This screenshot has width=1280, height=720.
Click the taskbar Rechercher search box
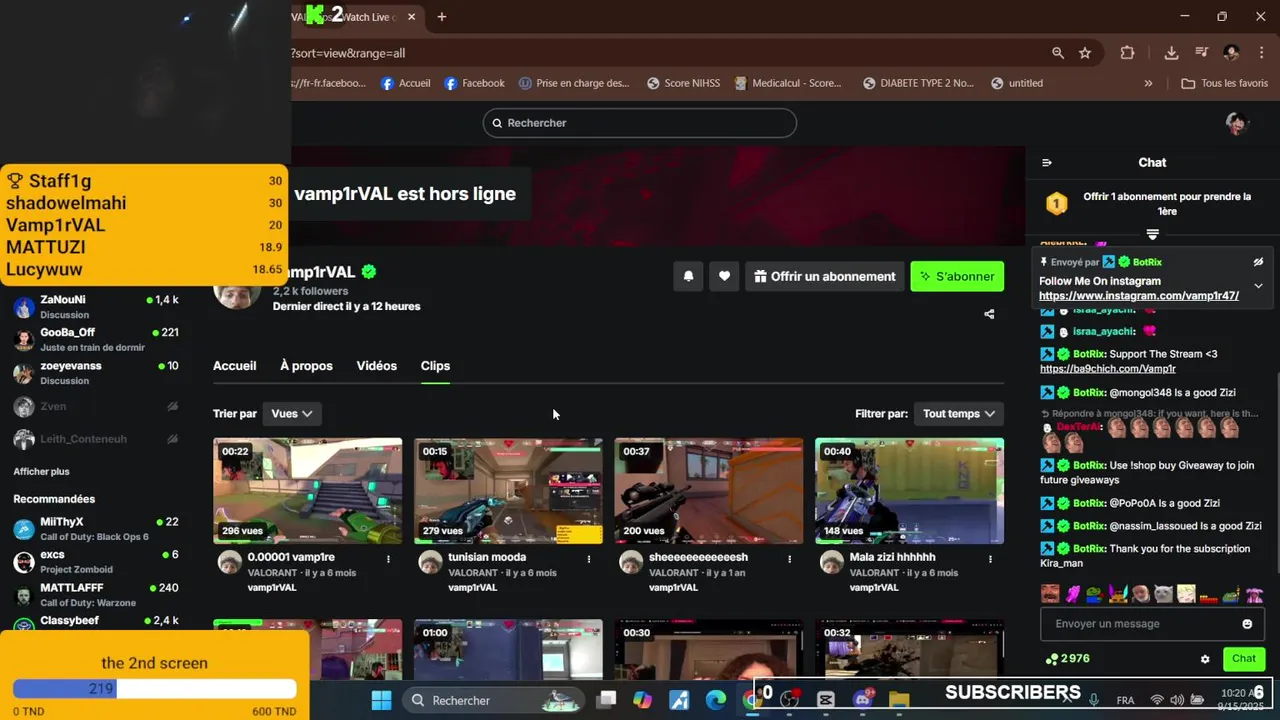(x=495, y=700)
